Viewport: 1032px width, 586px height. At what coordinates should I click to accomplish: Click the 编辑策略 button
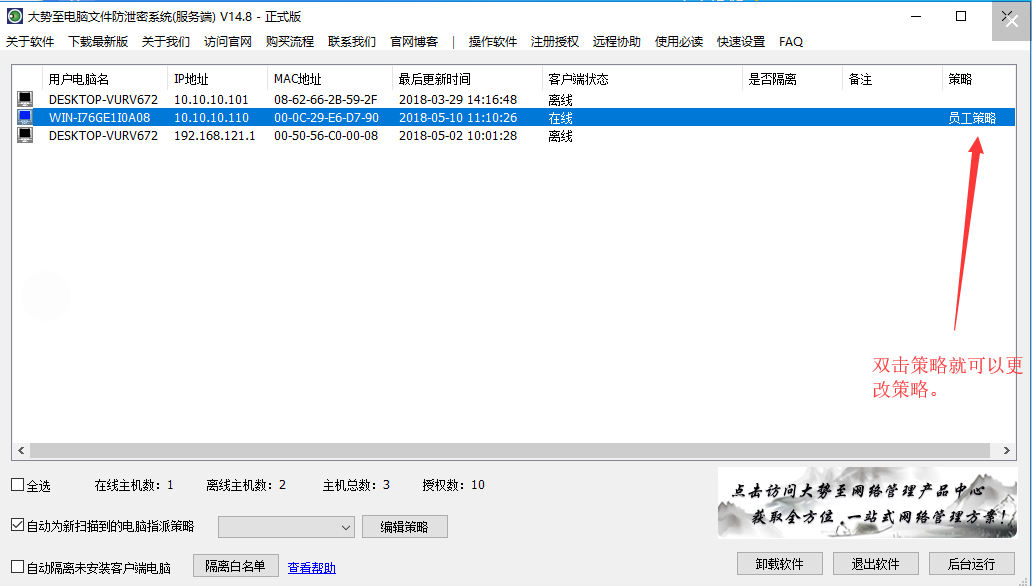coord(405,527)
